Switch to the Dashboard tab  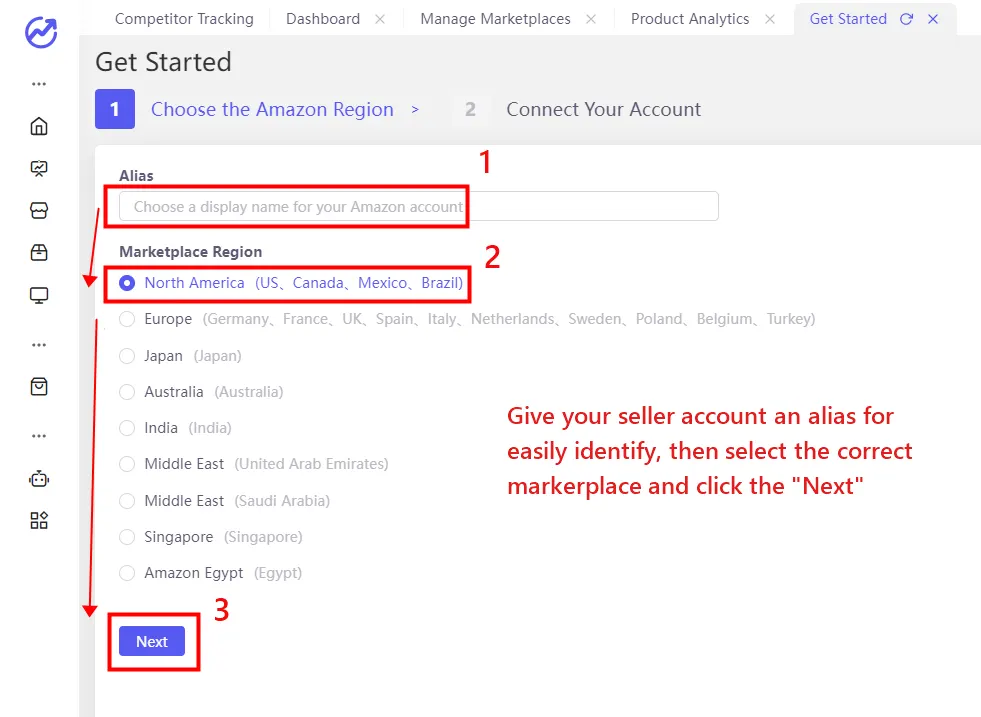pos(322,18)
